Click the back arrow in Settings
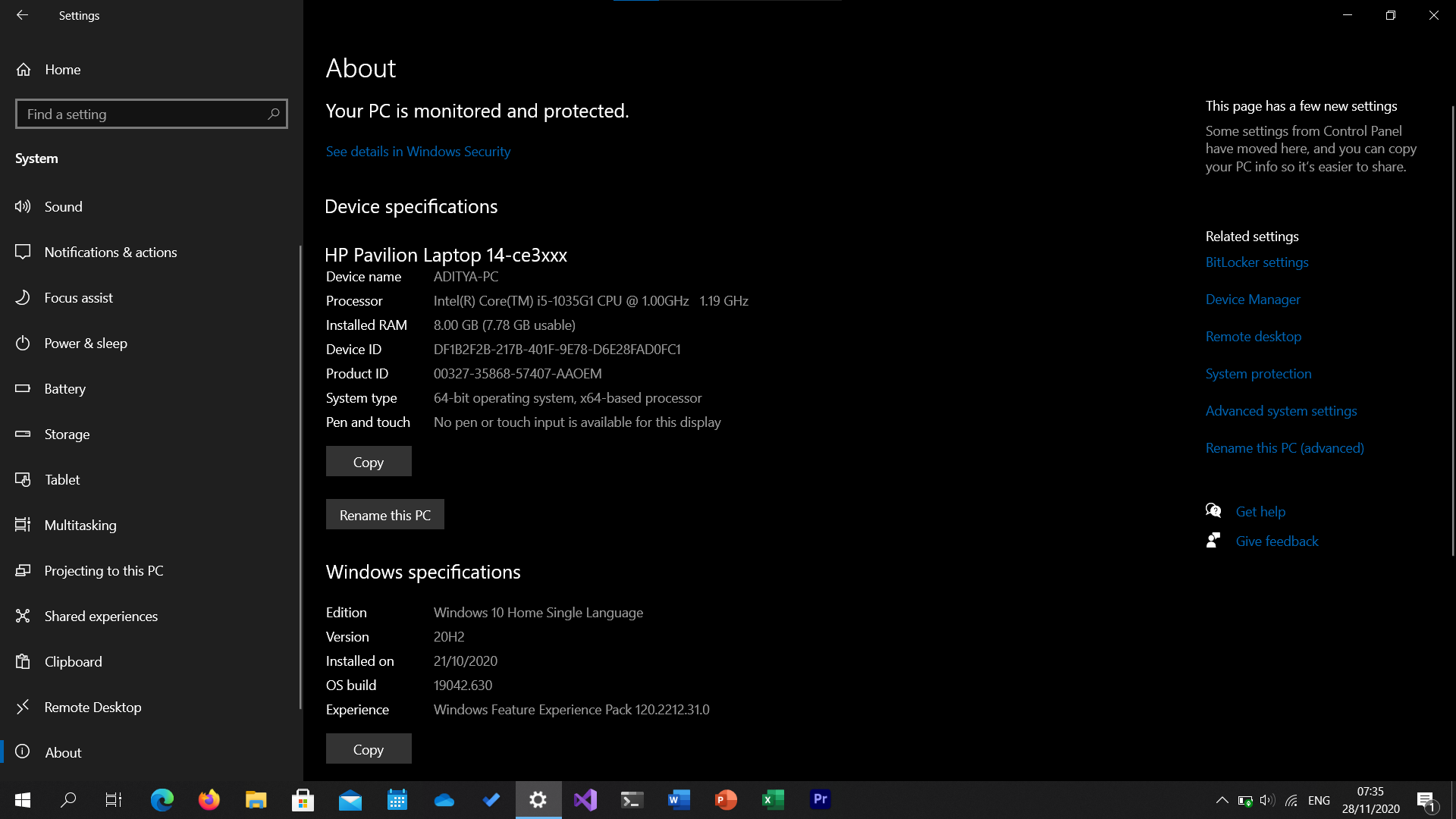Image resolution: width=1456 pixels, height=819 pixels. coord(22,15)
